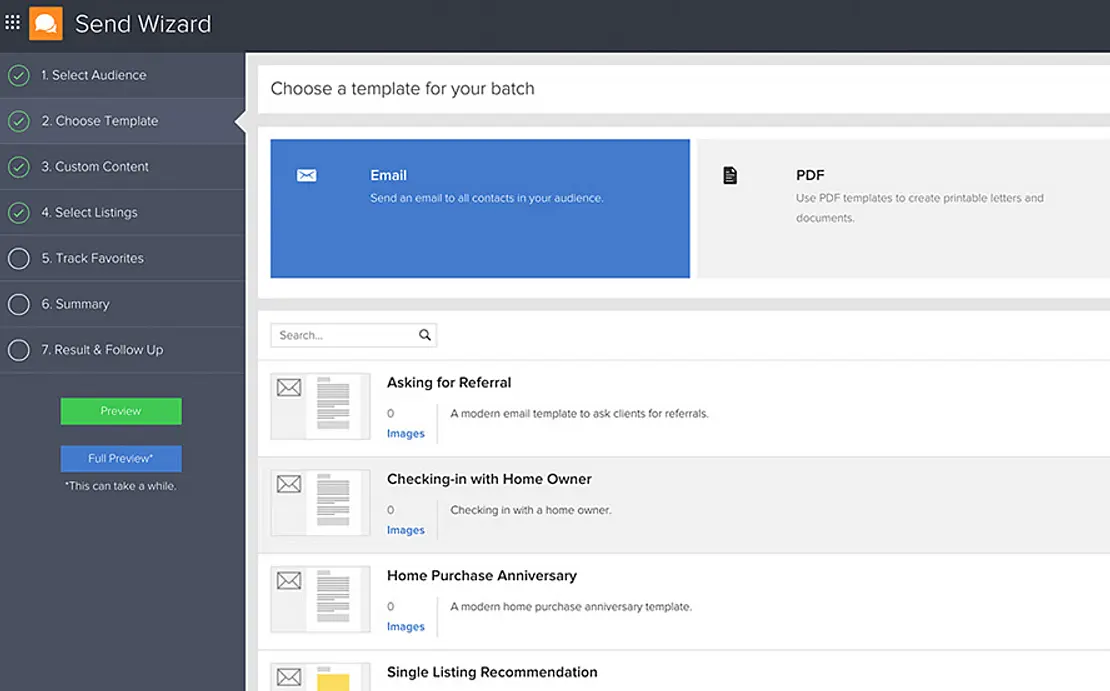Open Images link under Home Purchase Anniversary
This screenshot has height=691, width=1110.
coord(406,627)
